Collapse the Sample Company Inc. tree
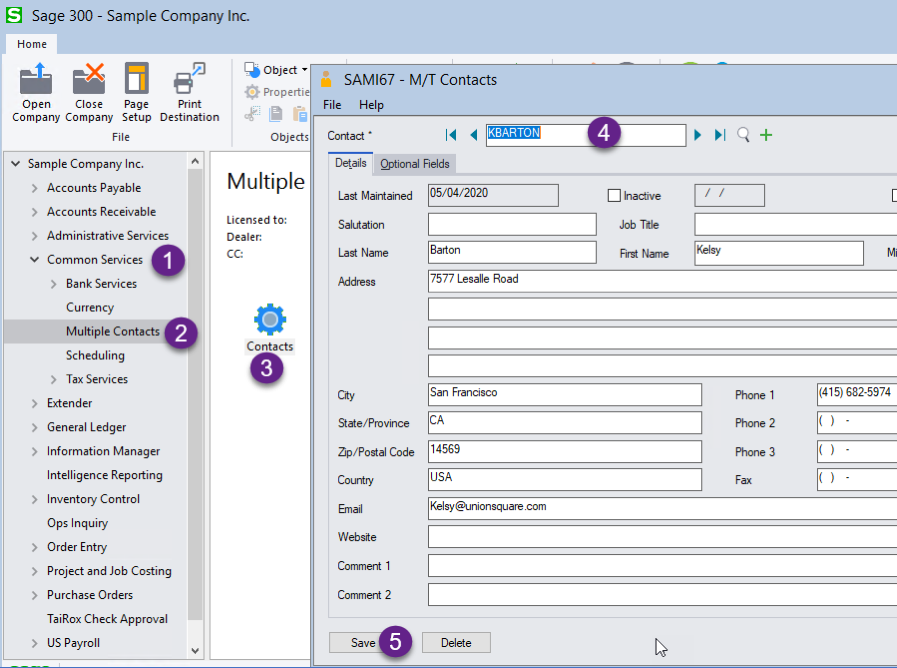This screenshot has height=668, width=897. (15, 164)
